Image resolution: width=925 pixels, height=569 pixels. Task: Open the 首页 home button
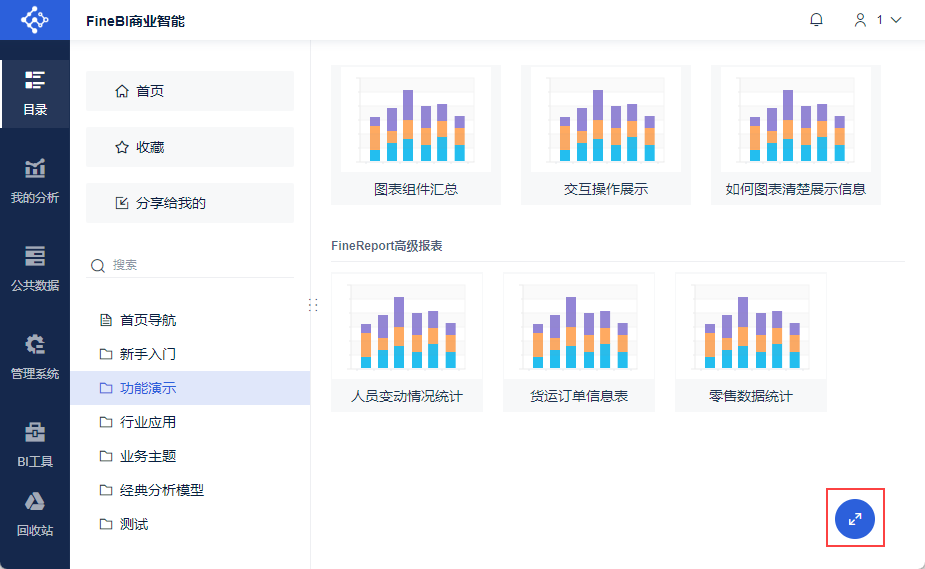point(190,91)
